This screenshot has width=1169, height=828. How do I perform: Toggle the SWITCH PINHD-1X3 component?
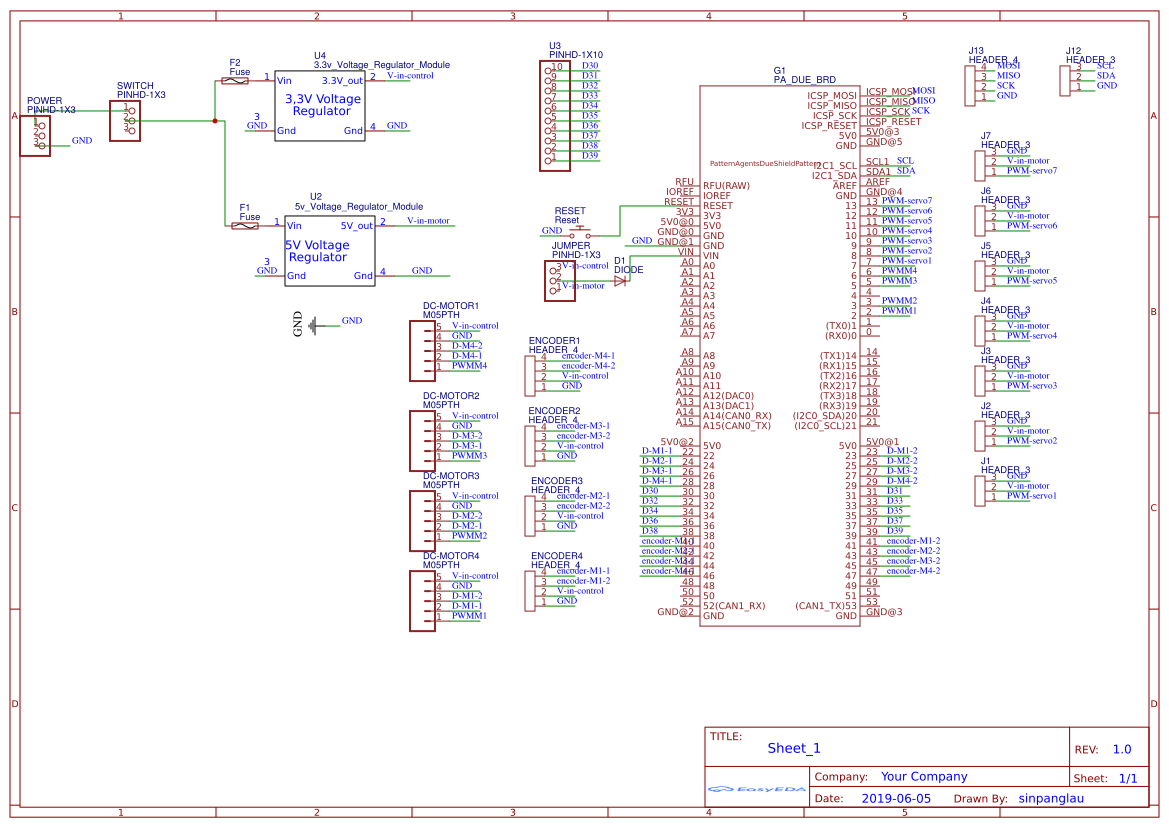[125, 122]
